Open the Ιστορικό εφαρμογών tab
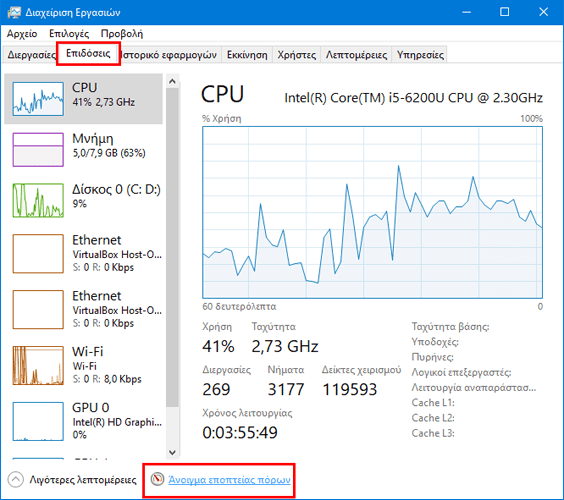The width and height of the screenshot is (564, 500). [169, 55]
